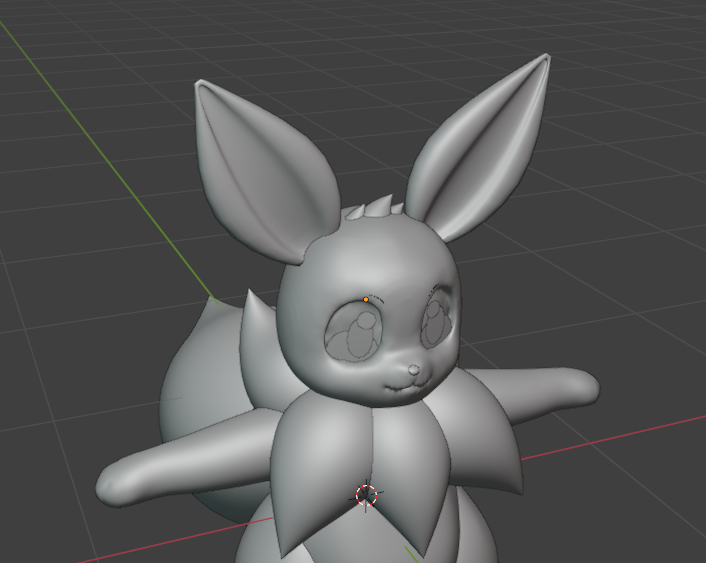706x563 pixels.
Task: Select the character's small nose
Action: (413, 370)
